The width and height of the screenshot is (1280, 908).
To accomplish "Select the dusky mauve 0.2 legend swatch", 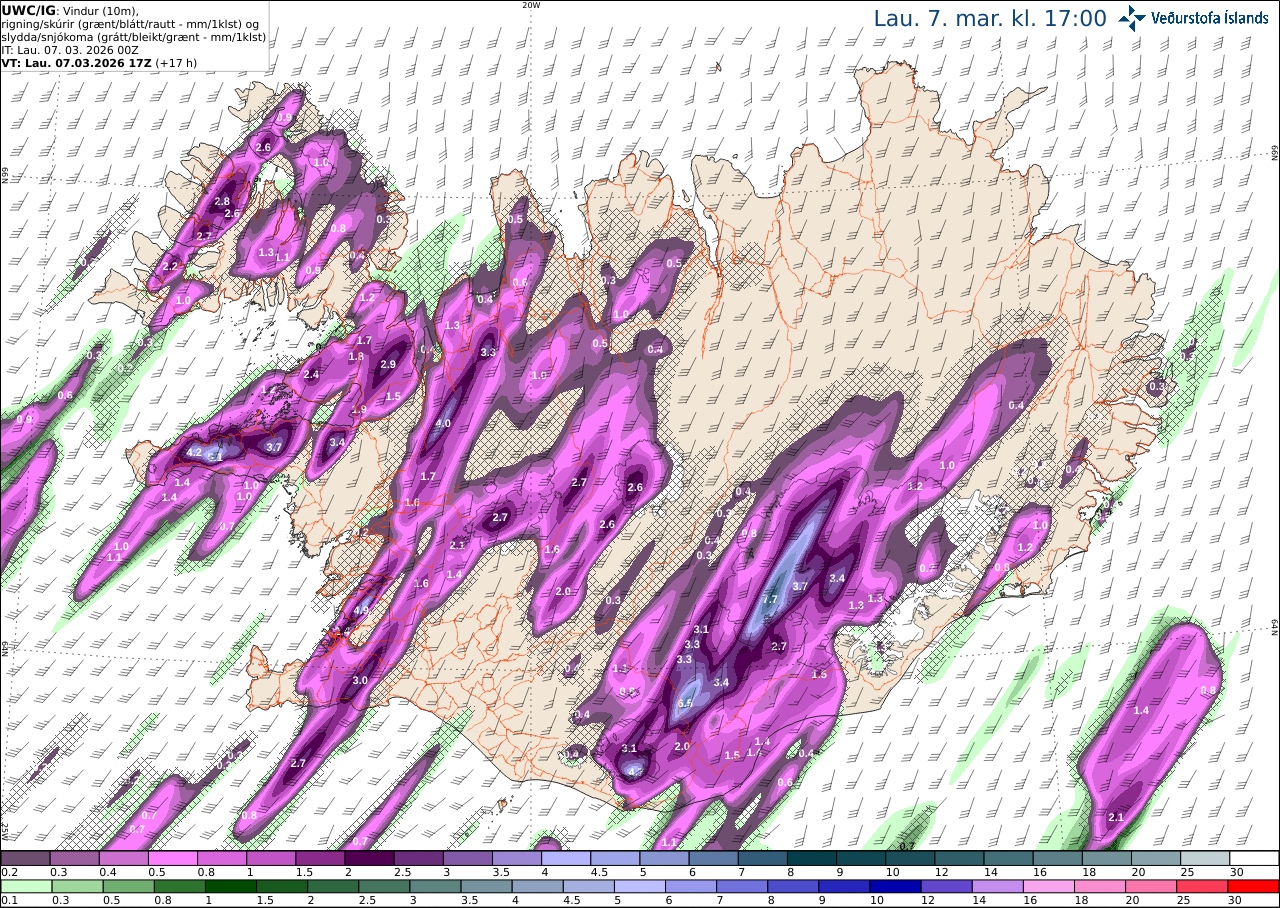I will click(x=25, y=858).
